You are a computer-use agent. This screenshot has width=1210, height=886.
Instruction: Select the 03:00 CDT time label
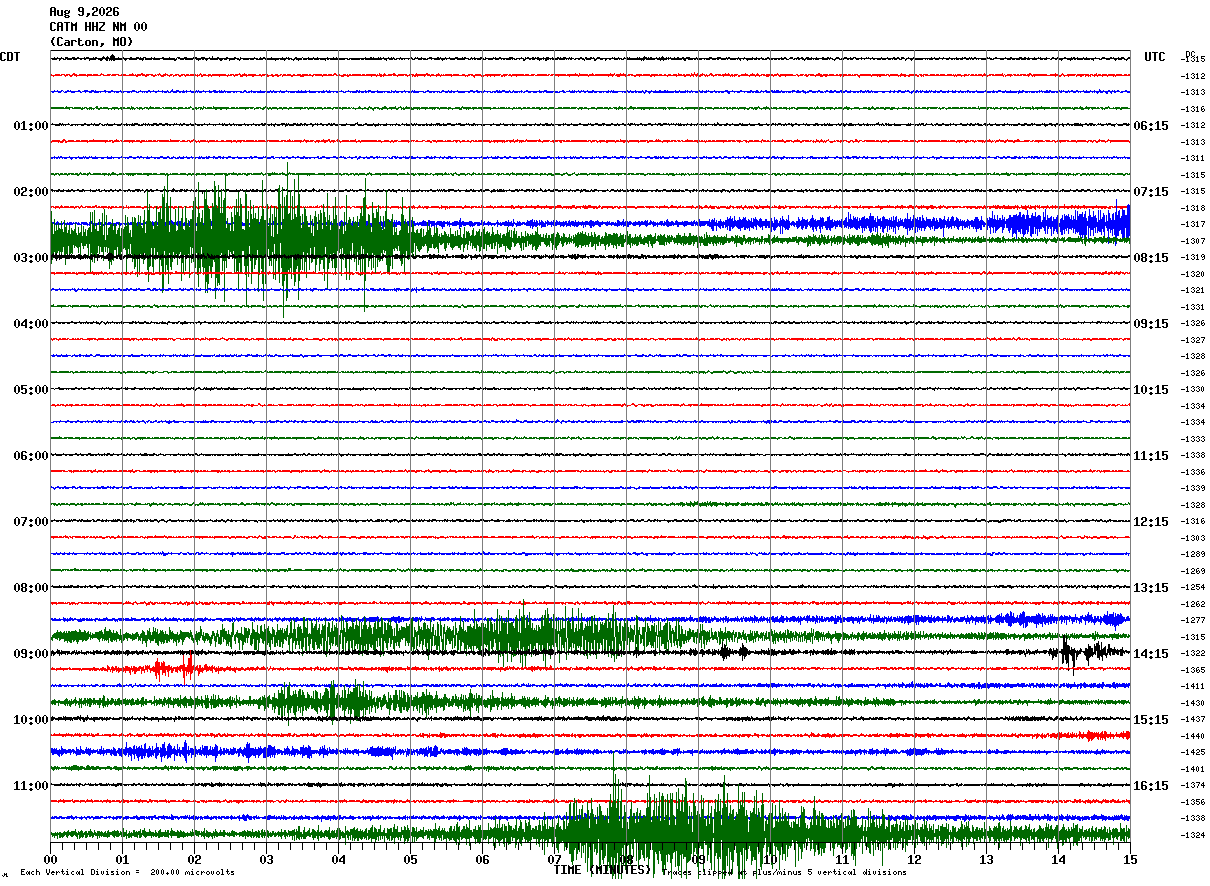point(31,257)
